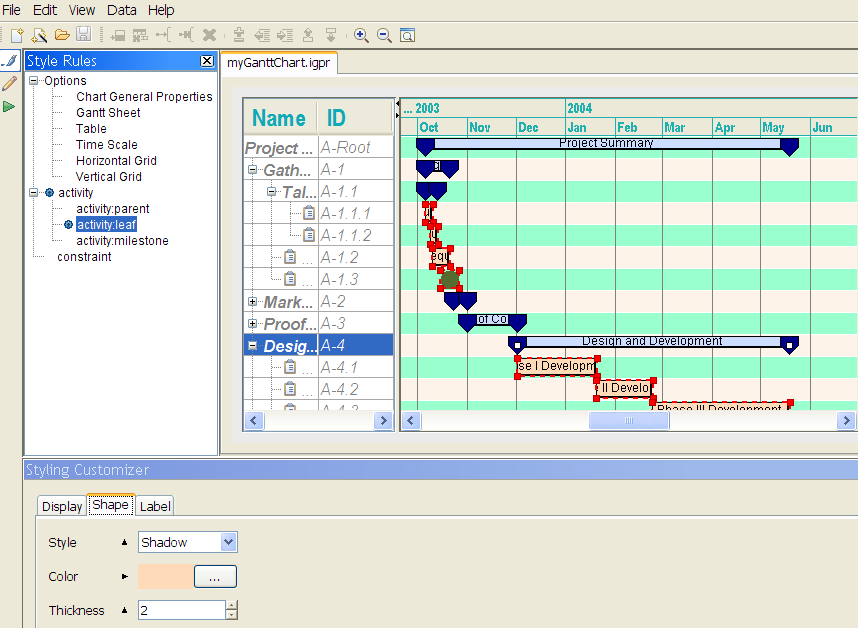858x628 pixels.
Task: Increment Thickness using spinner up arrow
Action: [232, 605]
